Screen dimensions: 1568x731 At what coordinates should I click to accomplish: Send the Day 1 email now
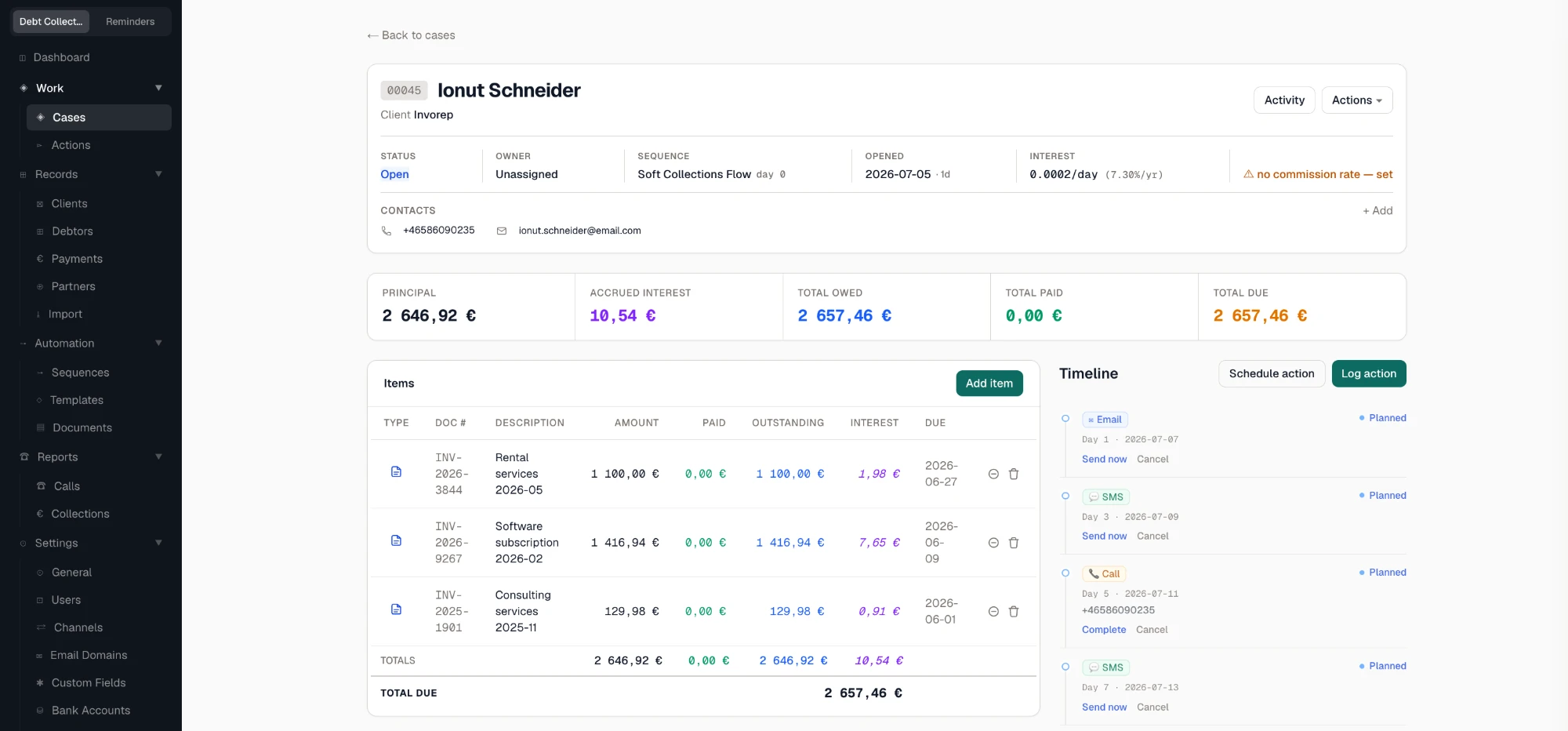click(1104, 460)
